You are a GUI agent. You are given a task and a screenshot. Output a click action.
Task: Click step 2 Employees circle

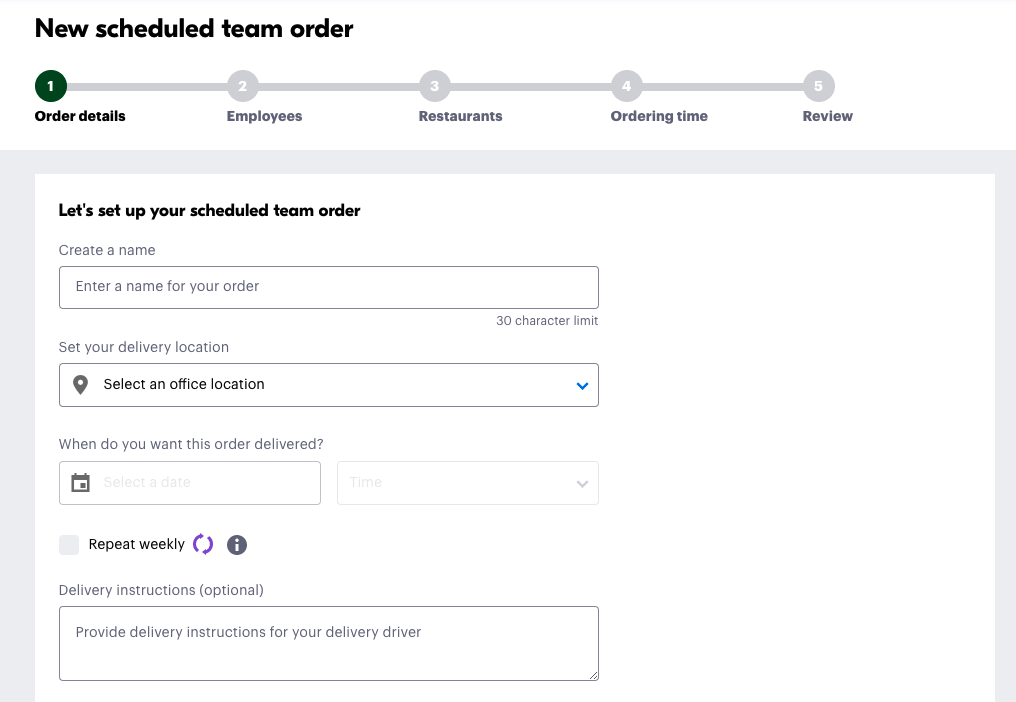click(242, 86)
